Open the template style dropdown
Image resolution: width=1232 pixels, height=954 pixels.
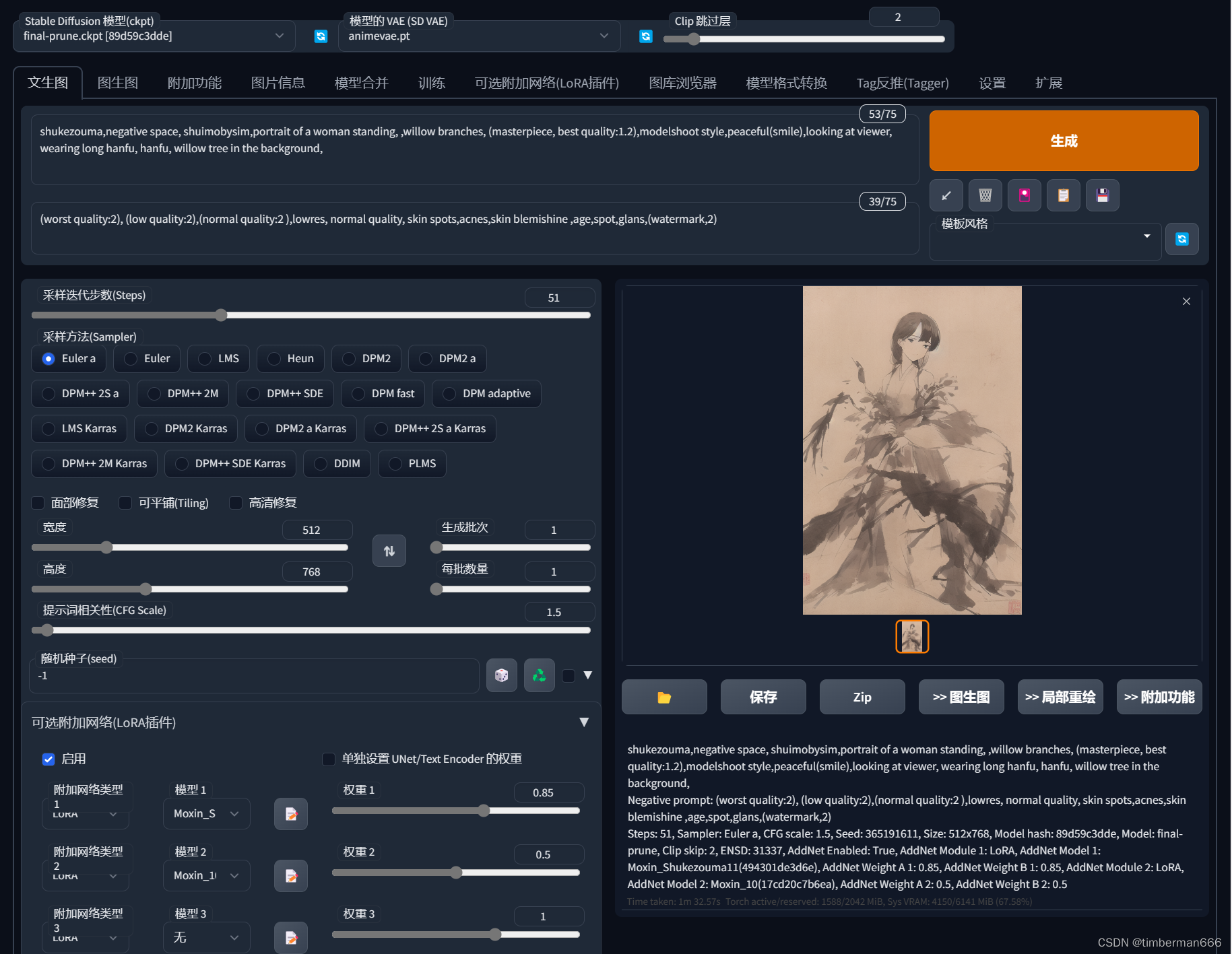tap(1045, 241)
